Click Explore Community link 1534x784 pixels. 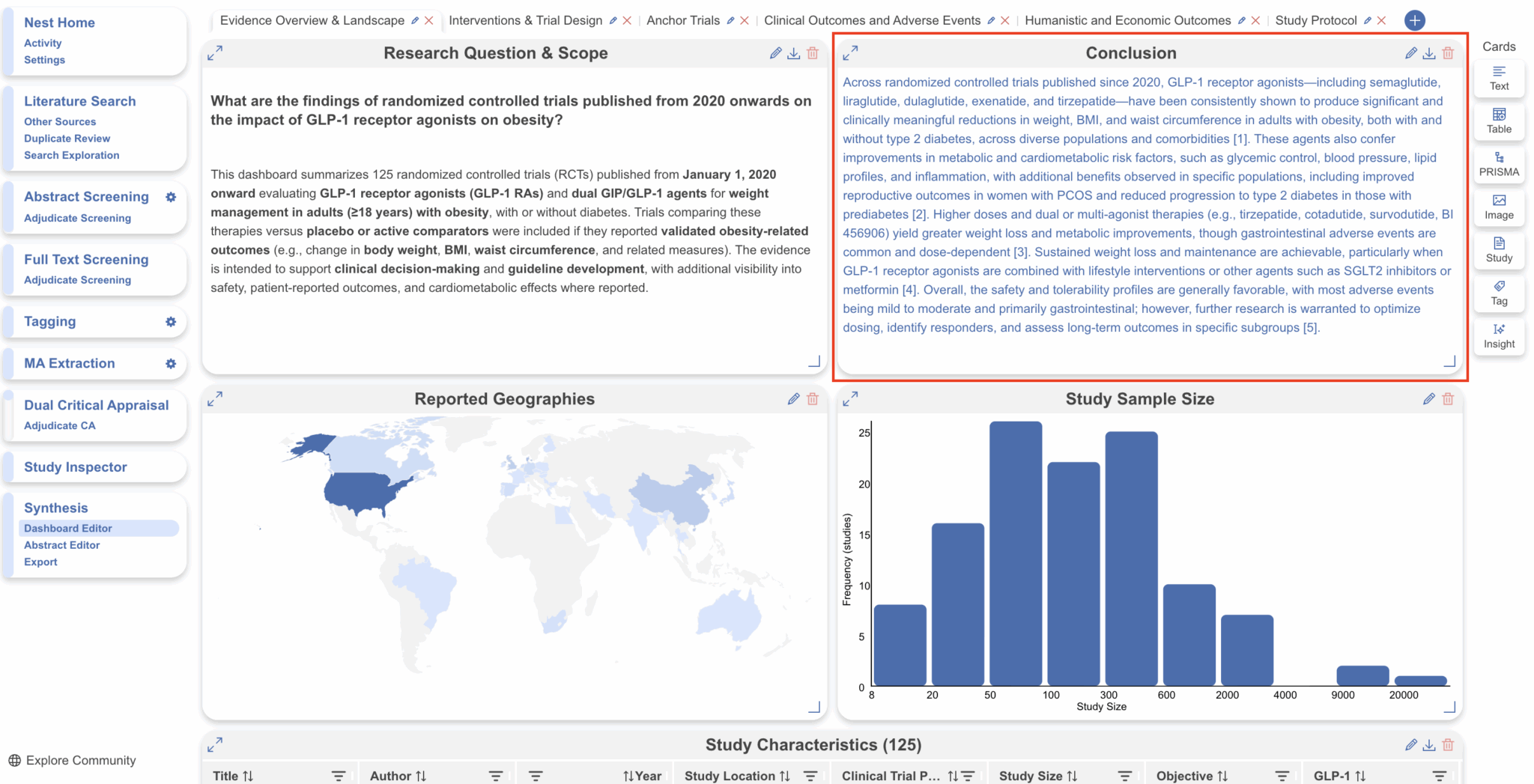(73, 761)
